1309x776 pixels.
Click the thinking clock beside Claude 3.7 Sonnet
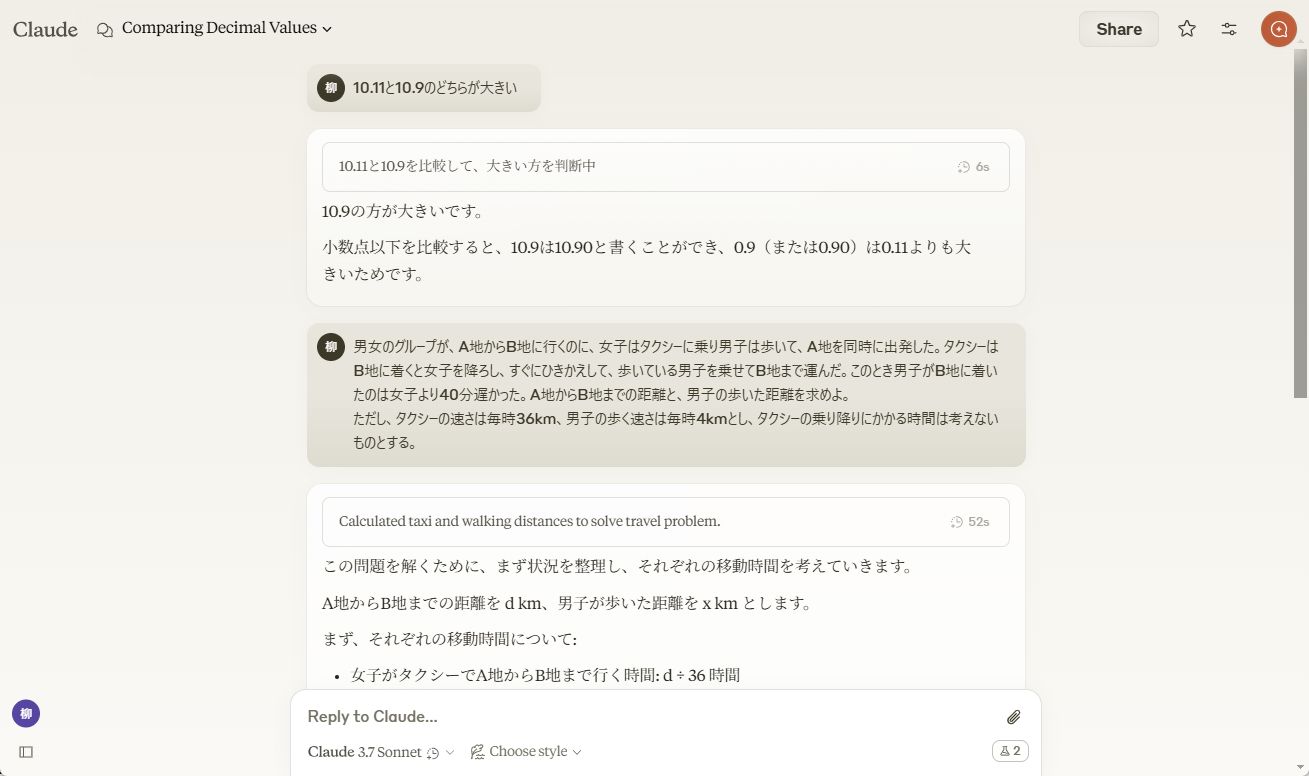434,751
